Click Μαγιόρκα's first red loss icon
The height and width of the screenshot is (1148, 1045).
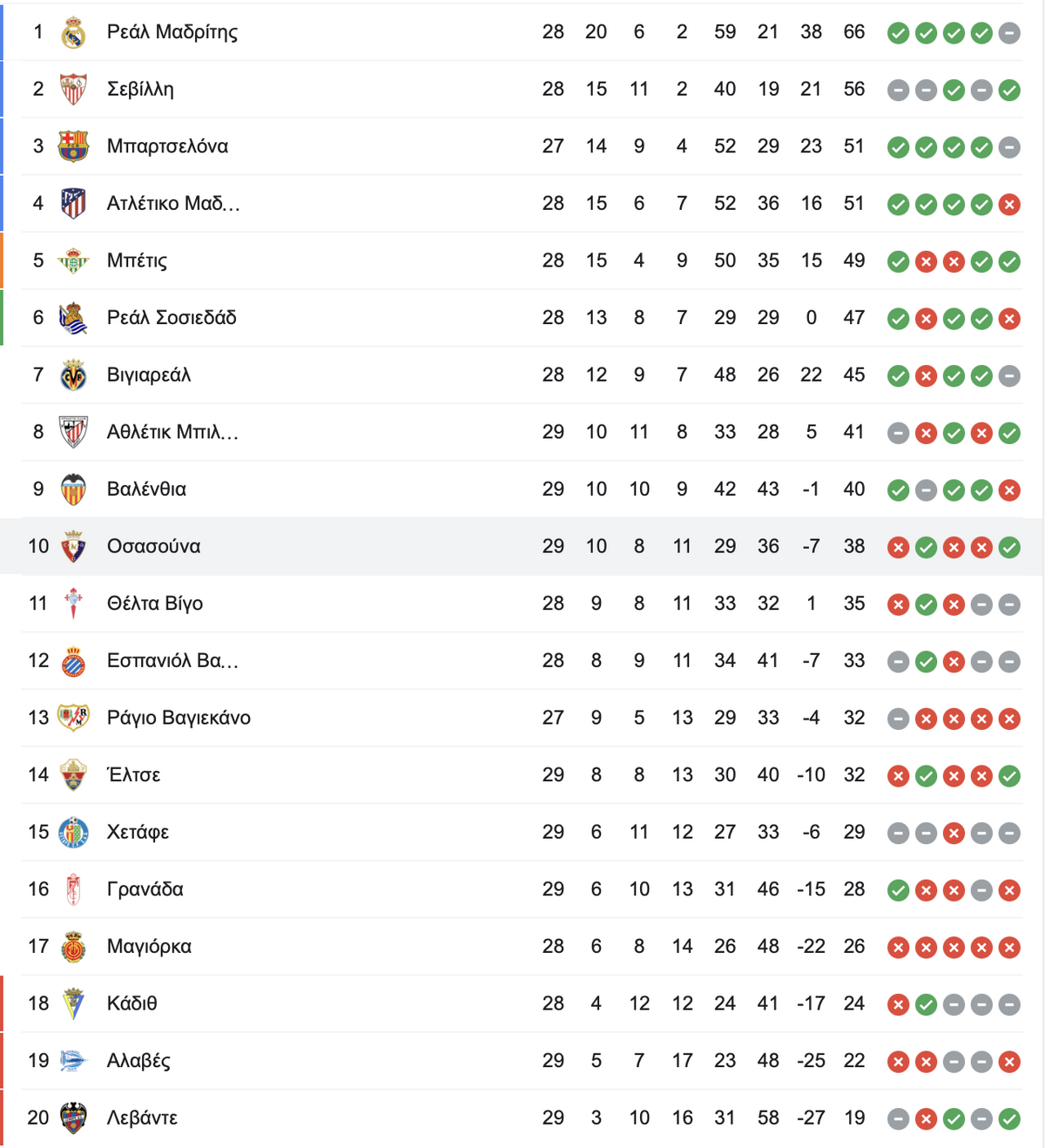pos(898,948)
